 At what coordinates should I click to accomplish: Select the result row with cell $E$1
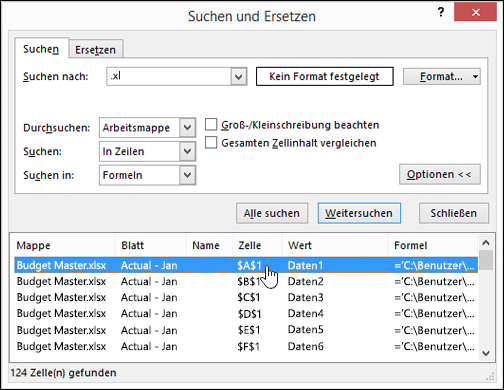(246, 330)
